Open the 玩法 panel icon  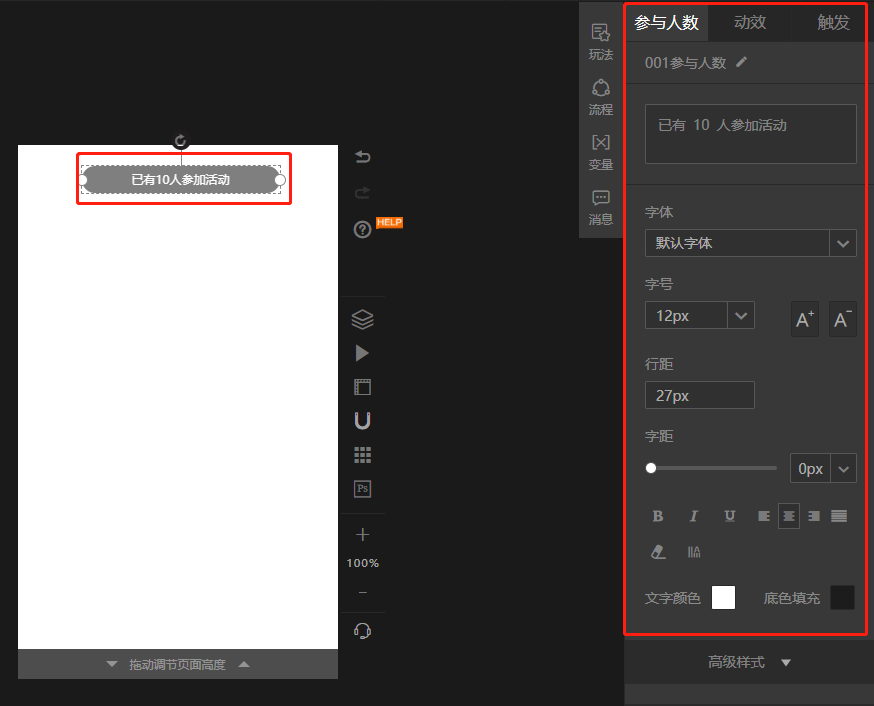click(x=600, y=42)
